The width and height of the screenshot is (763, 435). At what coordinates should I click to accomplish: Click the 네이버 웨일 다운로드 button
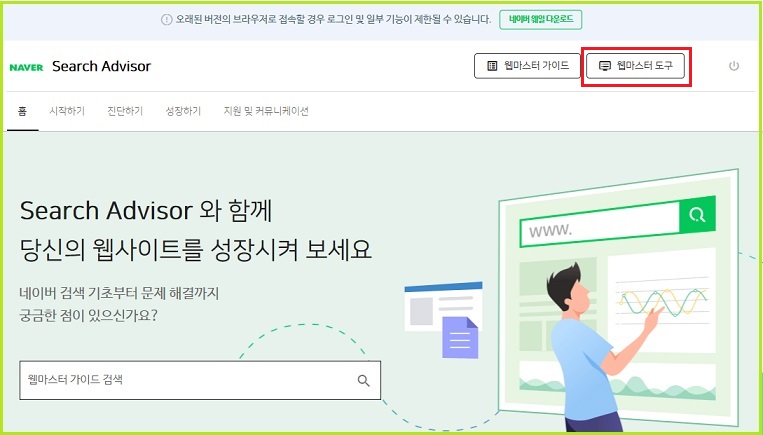click(x=541, y=20)
